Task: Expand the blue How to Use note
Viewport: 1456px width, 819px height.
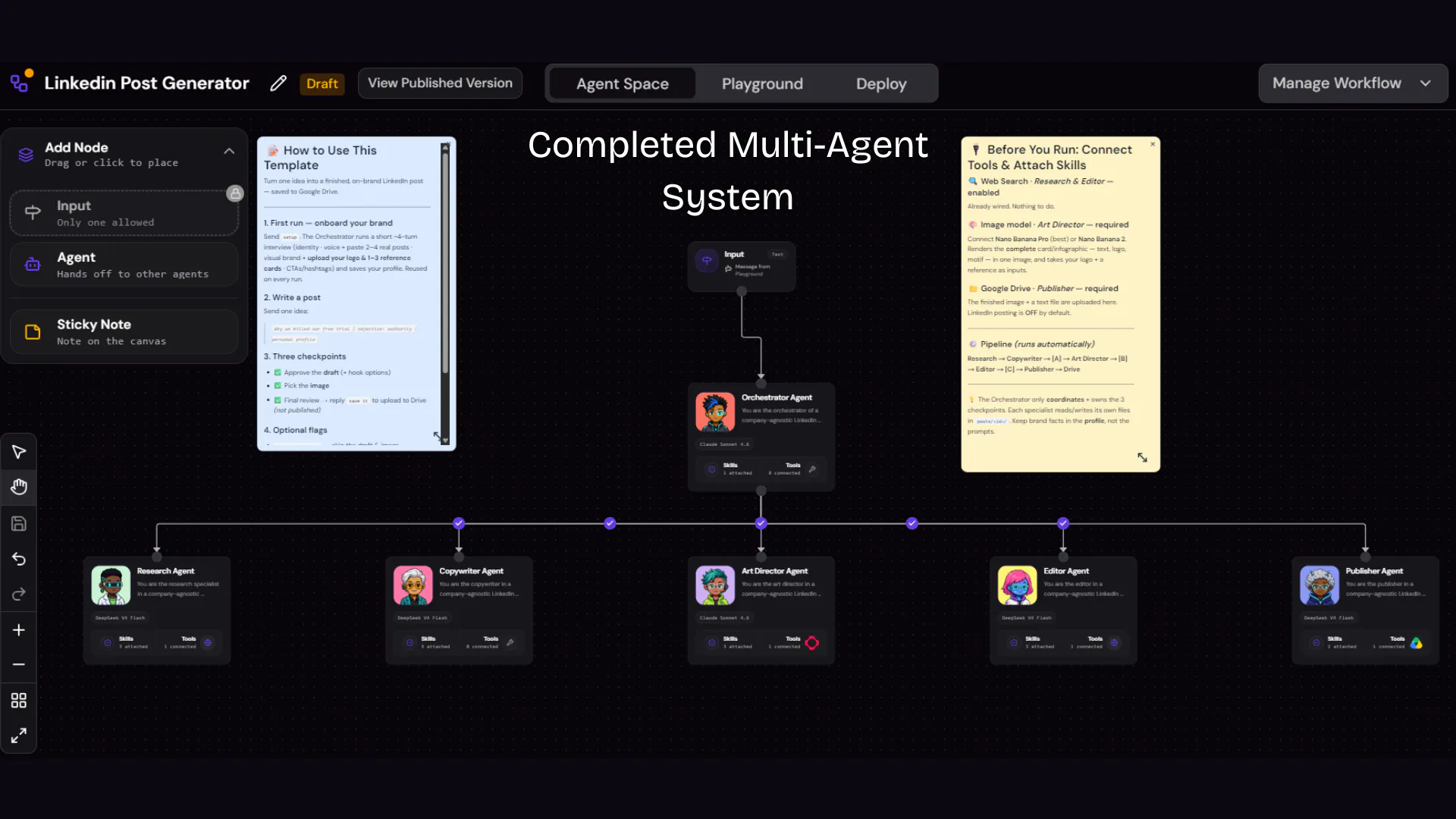Action: 438,436
